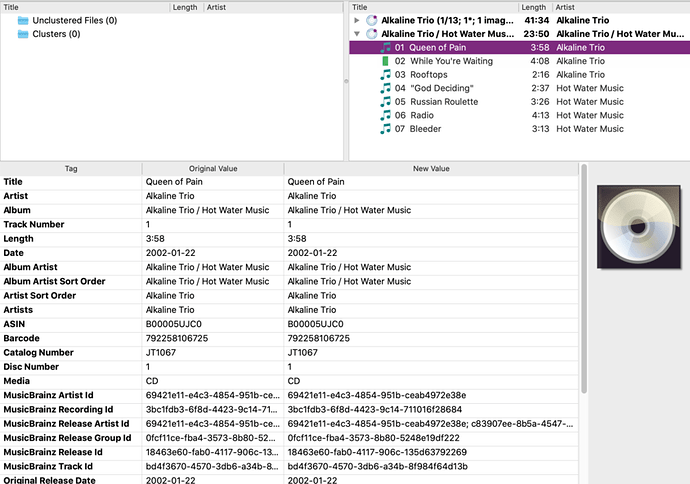Click the 23:50 album length
This screenshot has width=690, height=484.
[536, 34]
